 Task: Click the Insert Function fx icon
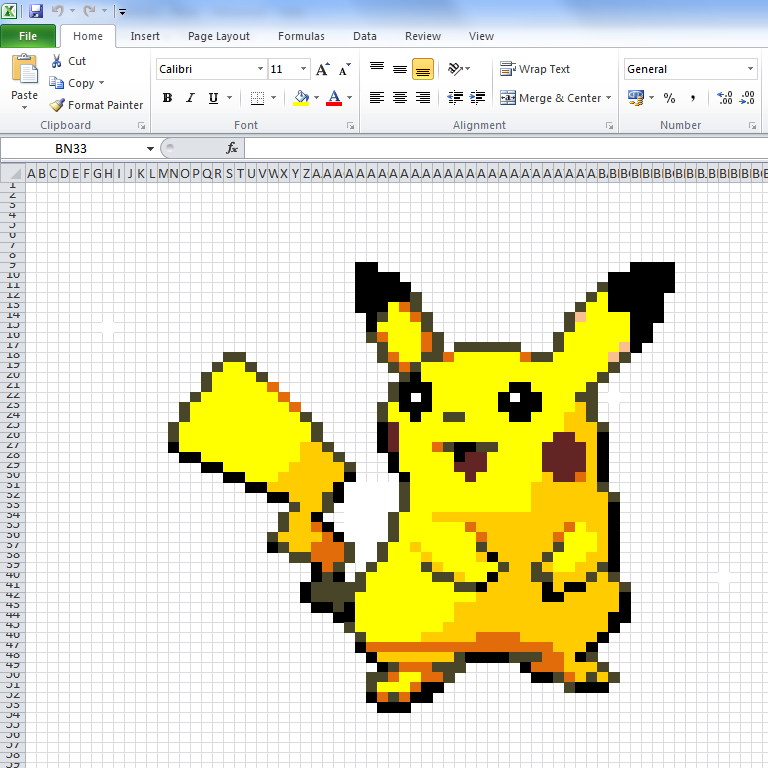tap(232, 148)
